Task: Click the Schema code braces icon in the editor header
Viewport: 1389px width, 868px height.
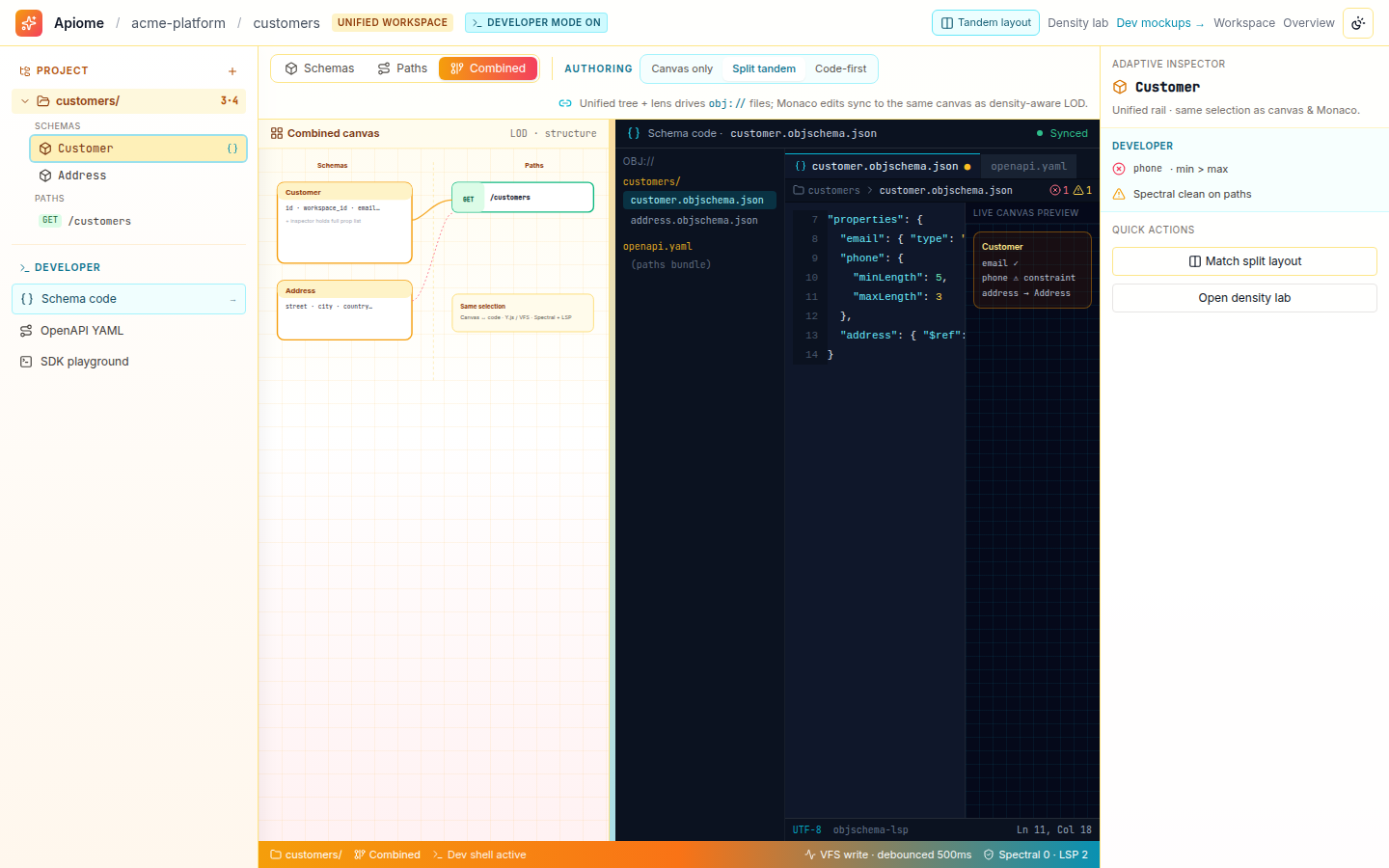Action: (634, 133)
